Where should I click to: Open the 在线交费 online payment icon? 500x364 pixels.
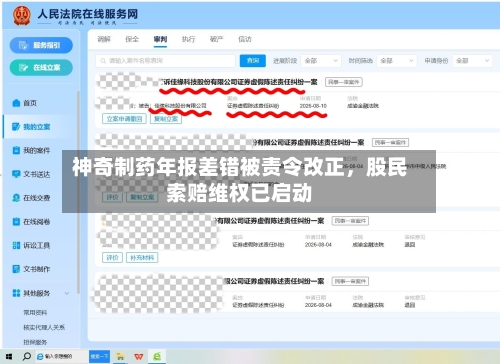tap(16, 198)
